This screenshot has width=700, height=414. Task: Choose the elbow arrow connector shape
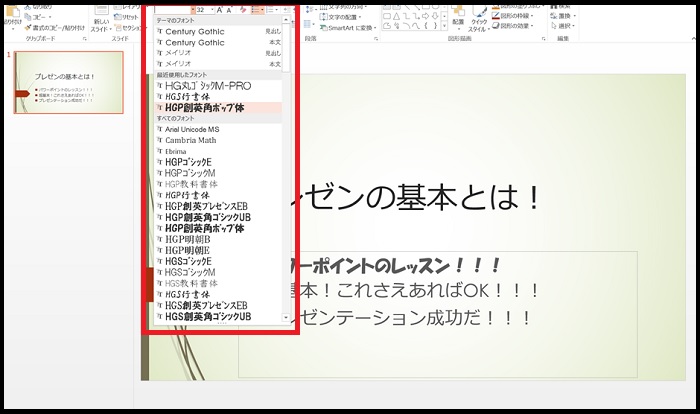416,16
